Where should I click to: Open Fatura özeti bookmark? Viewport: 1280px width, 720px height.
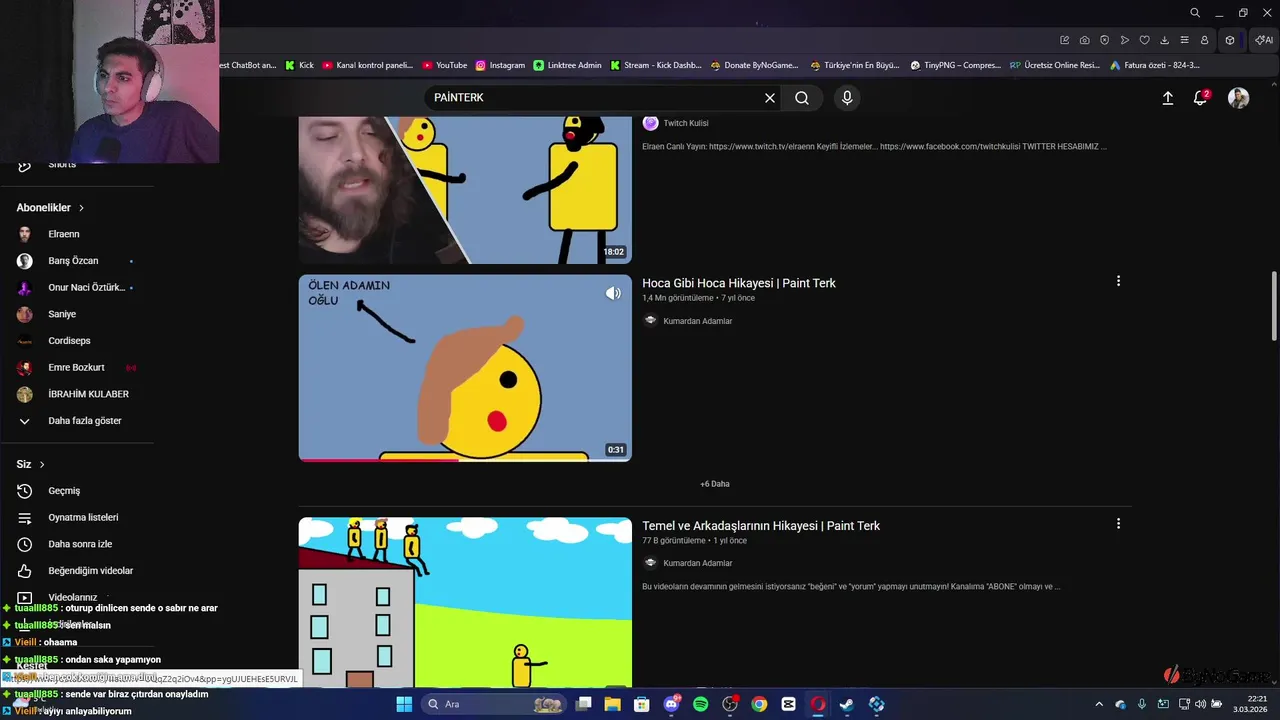coord(1154,65)
